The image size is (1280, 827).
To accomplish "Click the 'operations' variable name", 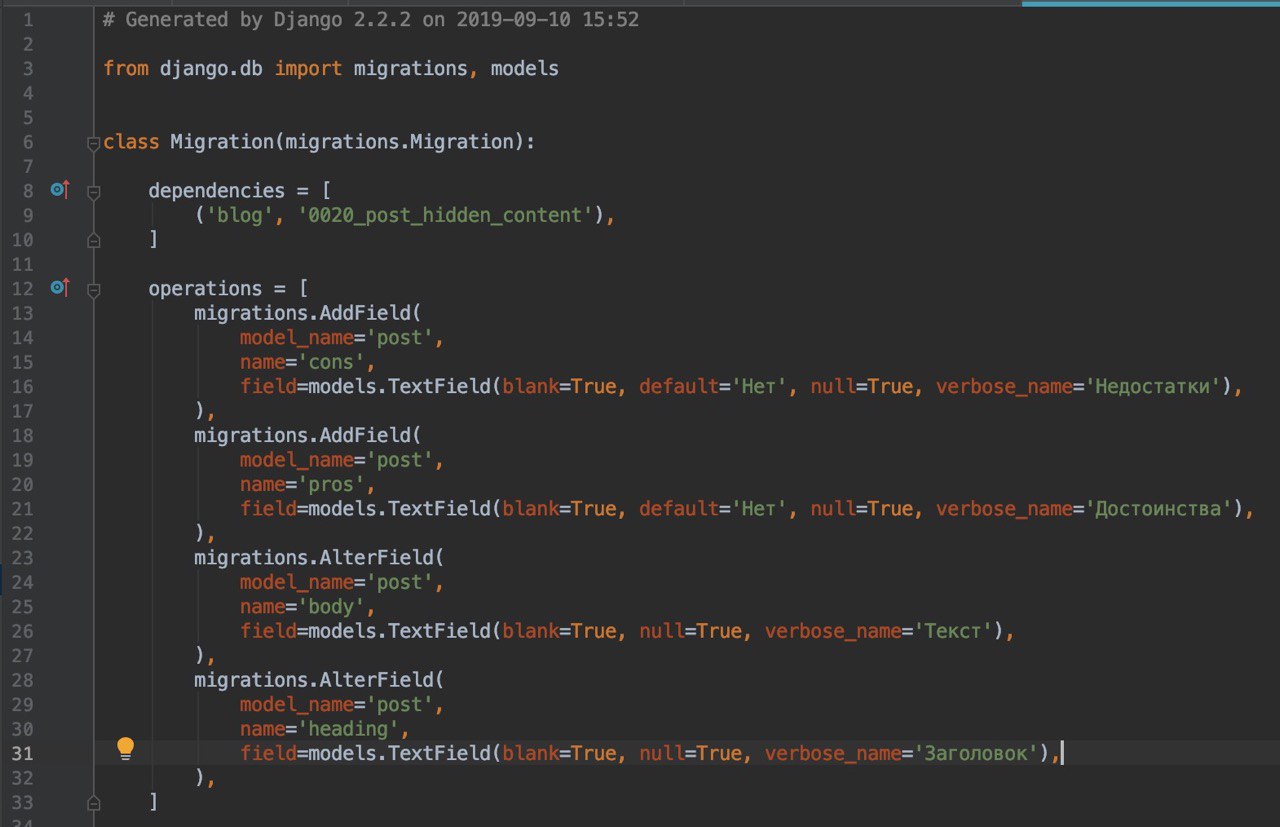I will pos(205,289).
